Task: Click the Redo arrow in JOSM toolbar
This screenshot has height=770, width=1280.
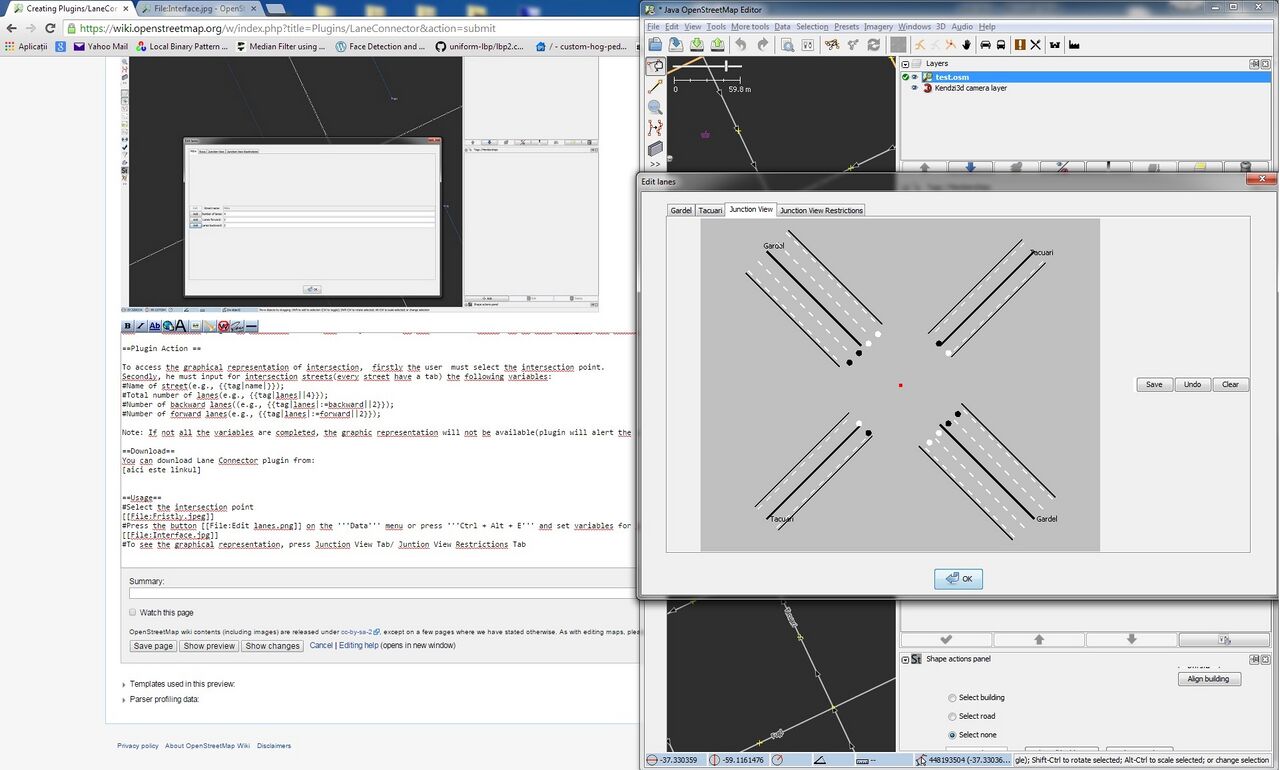Action: 763,44
